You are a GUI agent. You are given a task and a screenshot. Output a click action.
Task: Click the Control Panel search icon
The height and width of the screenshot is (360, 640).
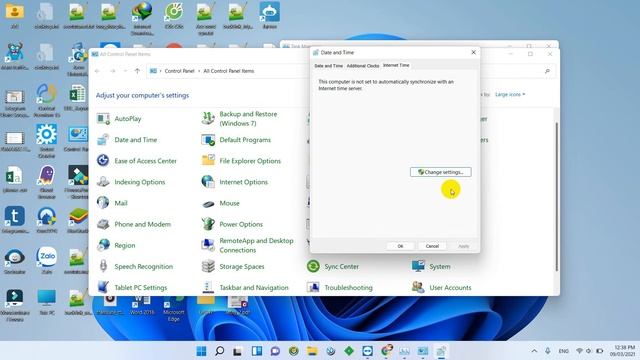click(547, 71)
